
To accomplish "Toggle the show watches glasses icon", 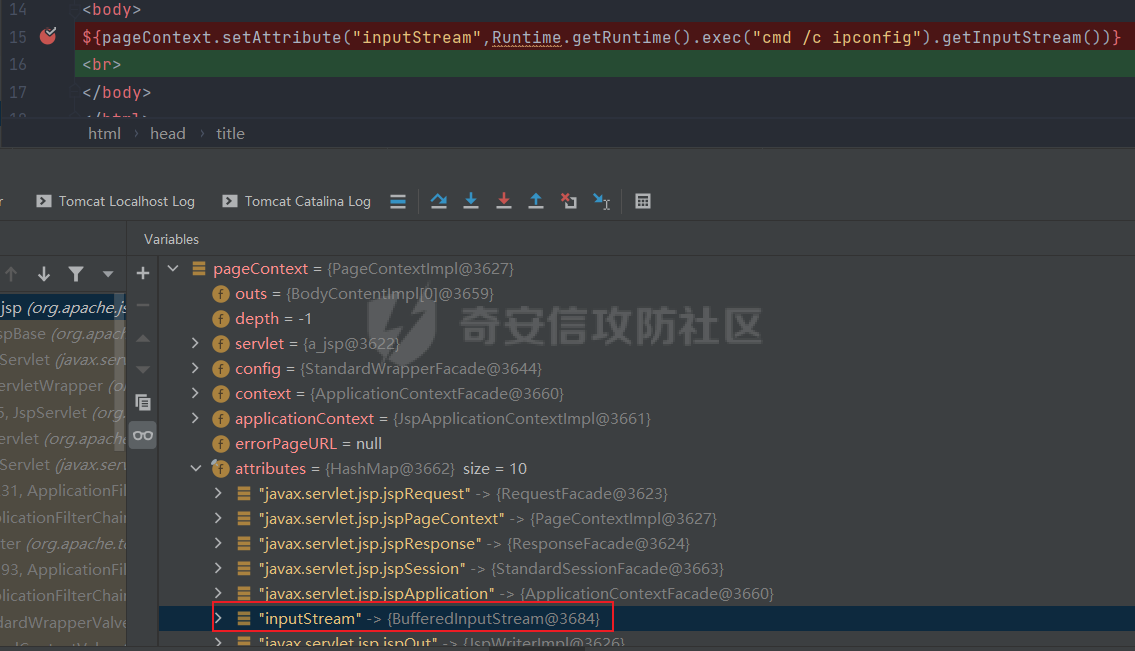I will [x=143, y=435].
